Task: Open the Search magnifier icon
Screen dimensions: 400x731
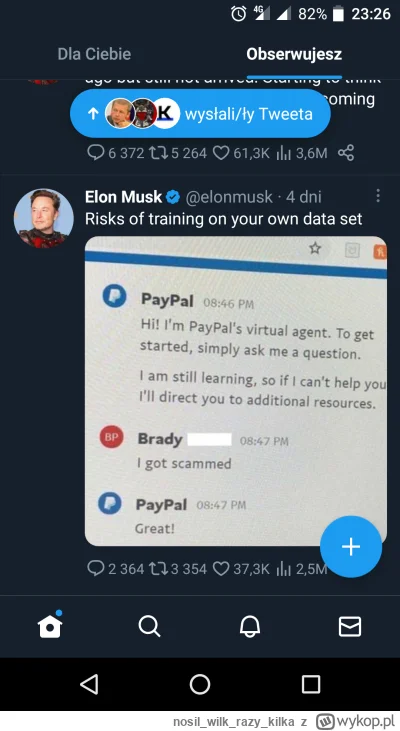Action: [149, 626]
